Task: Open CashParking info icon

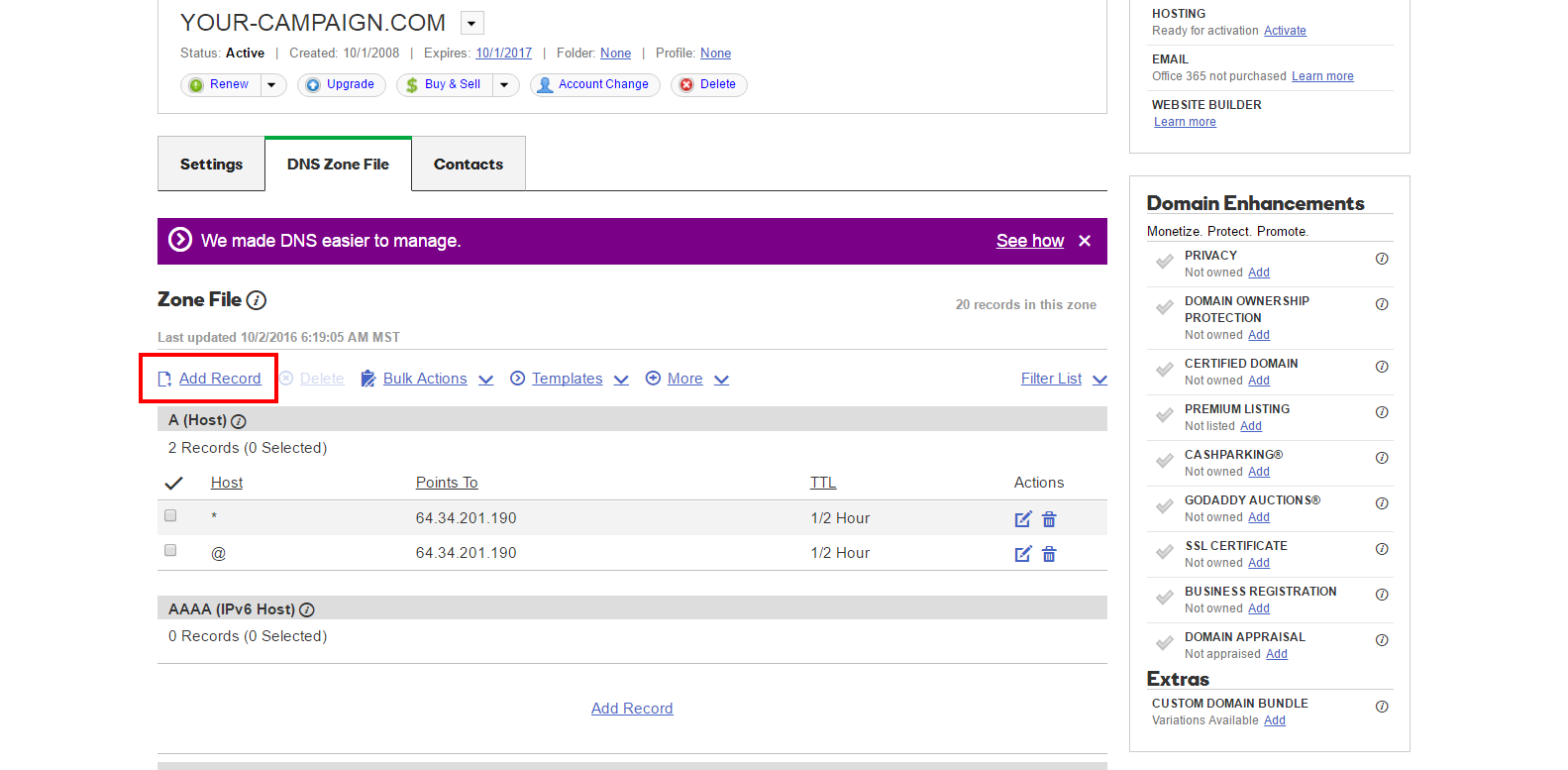Action: pyautogui.click(x=1382, y=458)
